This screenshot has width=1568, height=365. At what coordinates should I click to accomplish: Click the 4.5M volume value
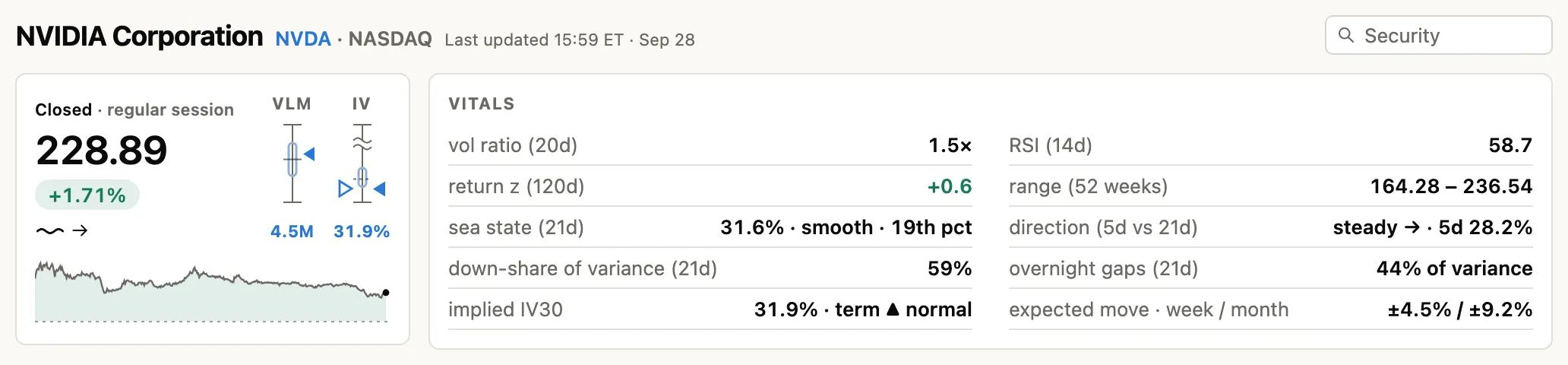pos(292,231)
